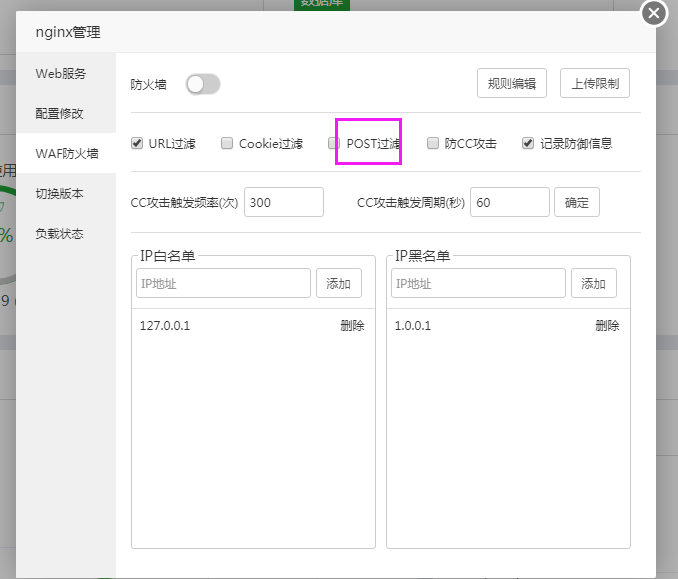This screenshot has width=678, height=579.
Task: Click the 确定 button
Action: (577, 202)
